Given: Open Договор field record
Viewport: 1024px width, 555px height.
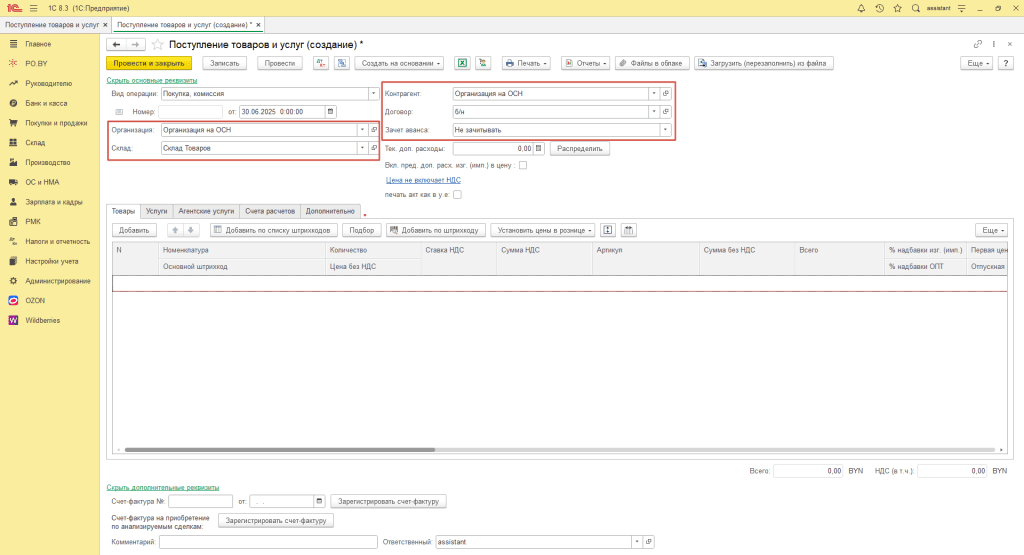Looking at the screenshot, I should click(666, 112).
